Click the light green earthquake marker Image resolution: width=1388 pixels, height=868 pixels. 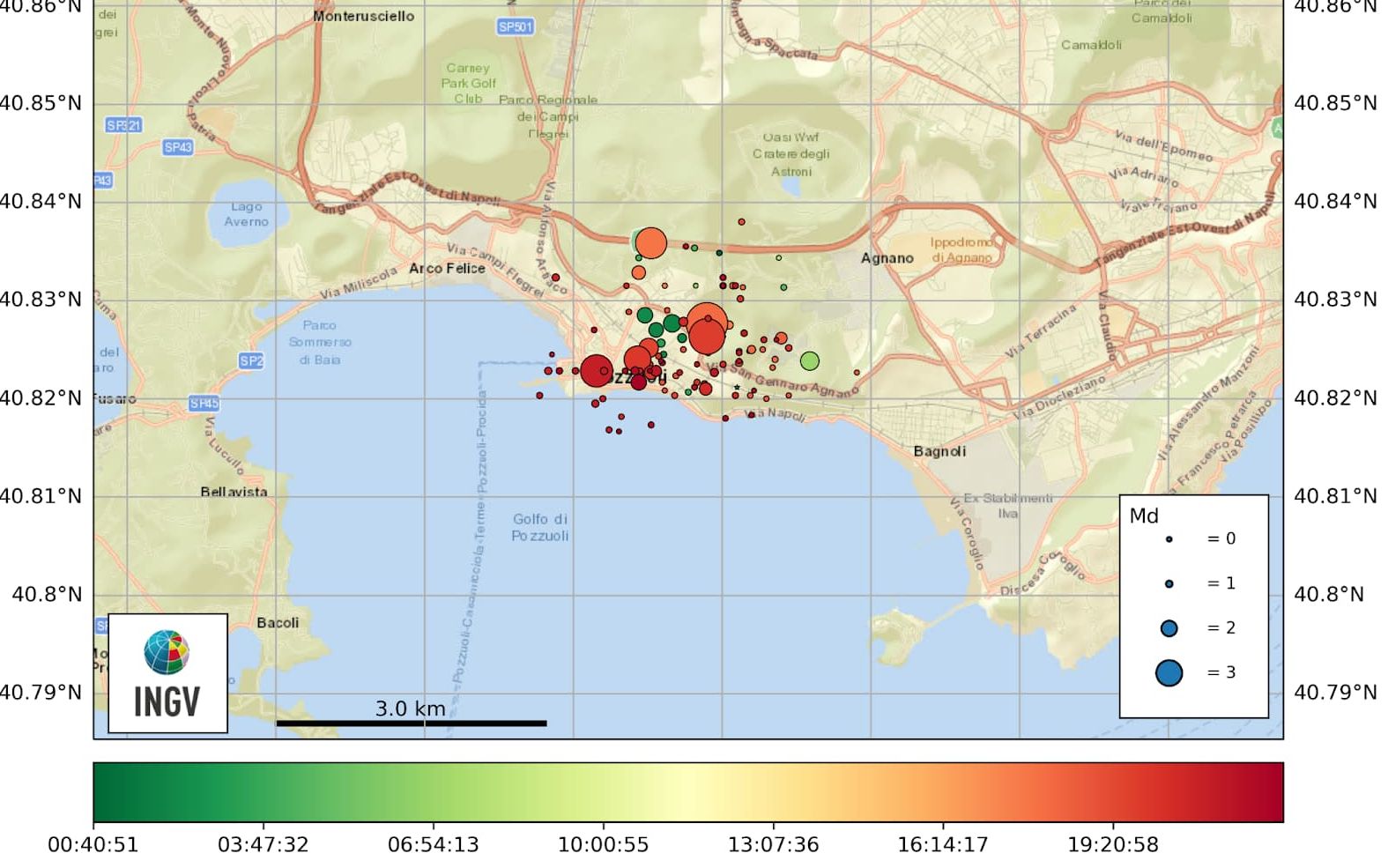pyautogui.click(x=809, y=360)
